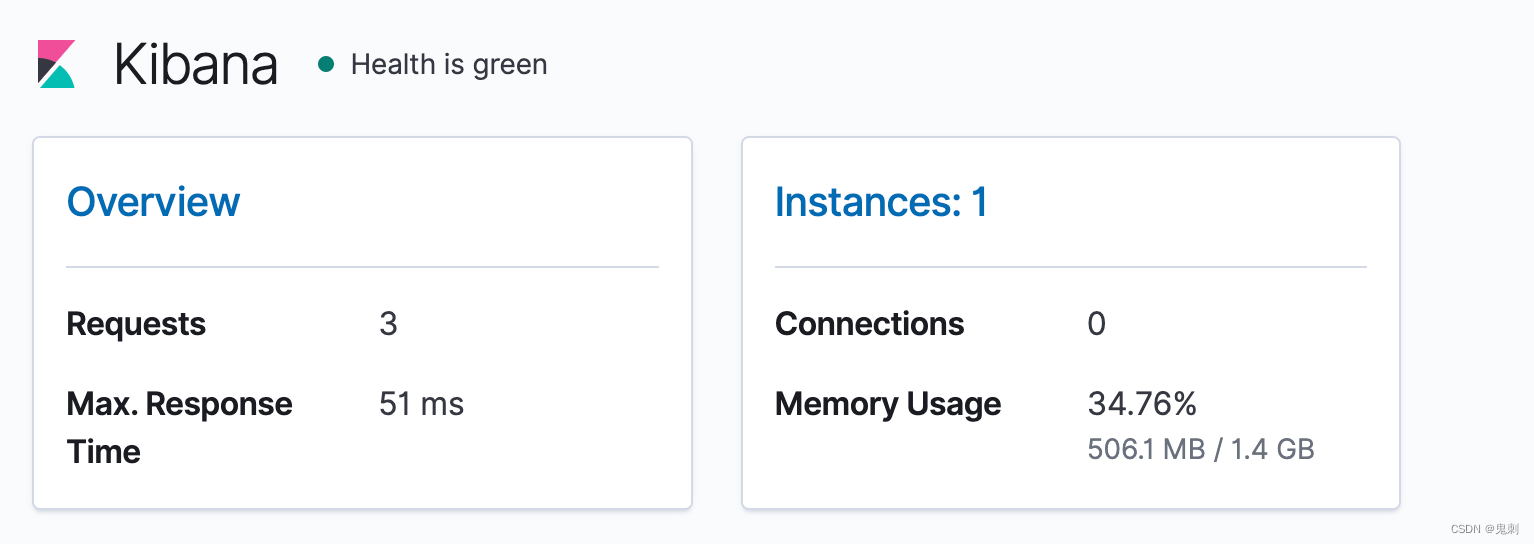Click the divider line under Overview
This screenshot has width=1534, height=544.
(x=362, y=267)
